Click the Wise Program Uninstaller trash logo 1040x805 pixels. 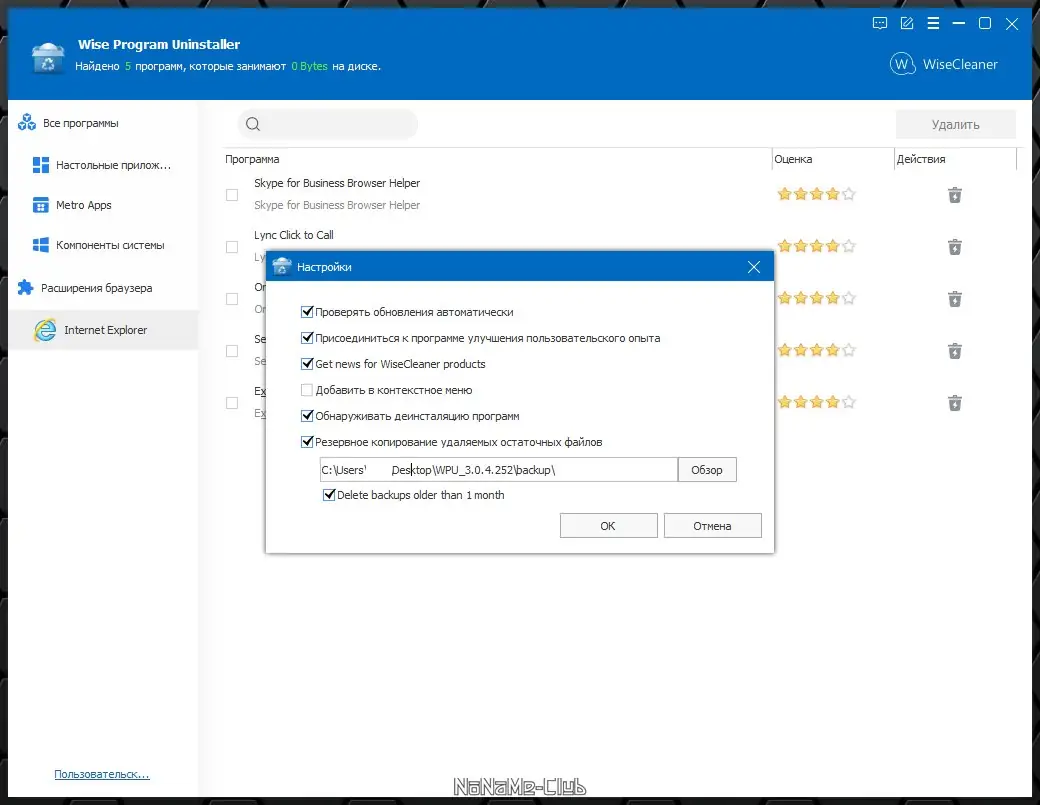pos(48,58)
